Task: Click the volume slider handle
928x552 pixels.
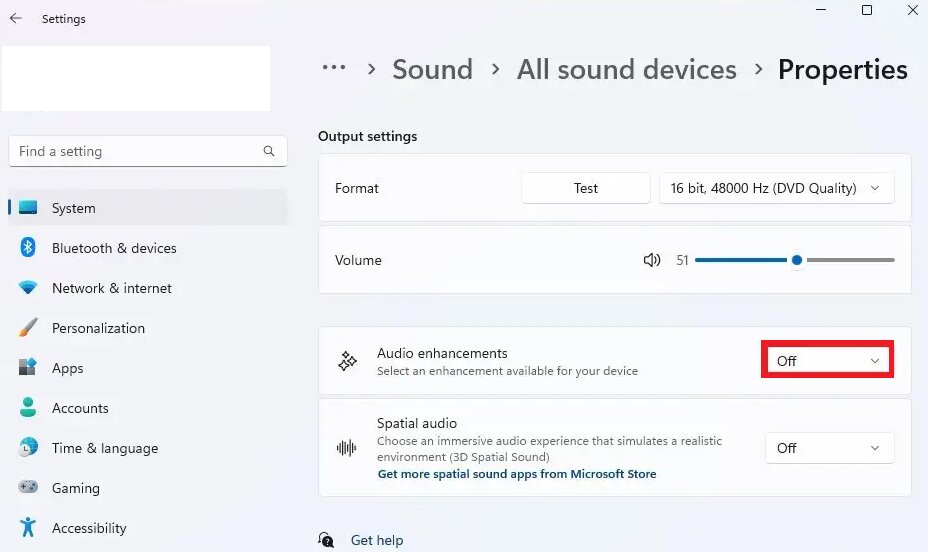Action: click(x=797, y=260)
